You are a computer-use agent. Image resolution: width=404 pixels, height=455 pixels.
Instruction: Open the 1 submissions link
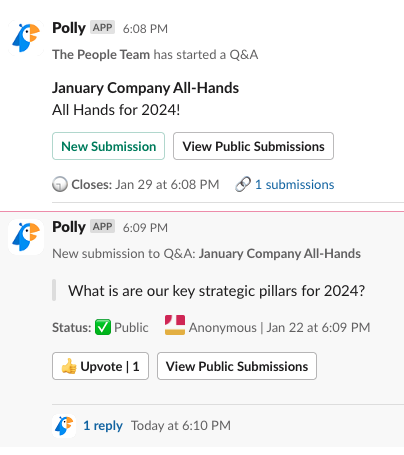tap(295, 184)
